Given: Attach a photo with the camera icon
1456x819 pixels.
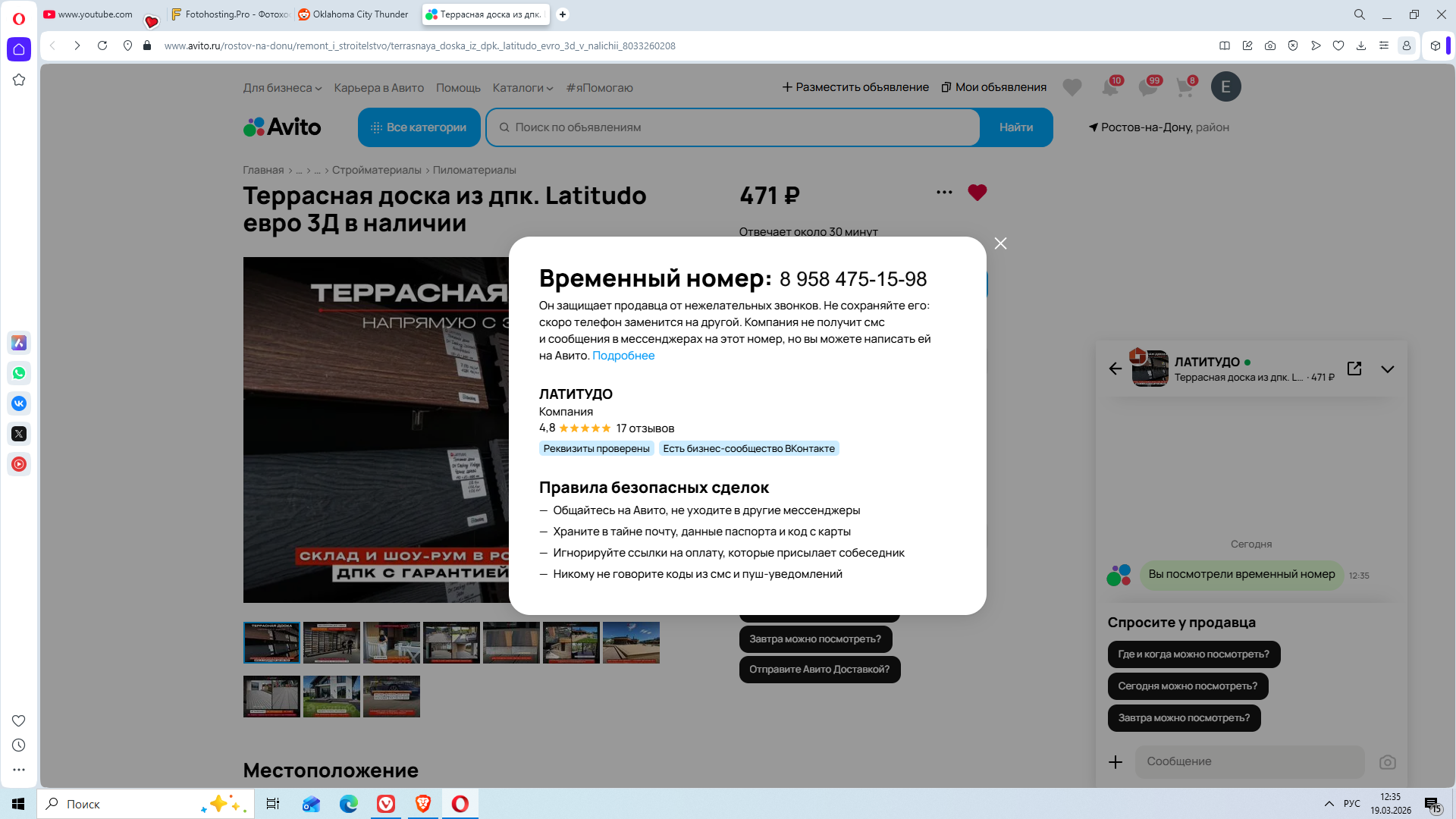Looking at the screenshot, I should [1387, 762].
